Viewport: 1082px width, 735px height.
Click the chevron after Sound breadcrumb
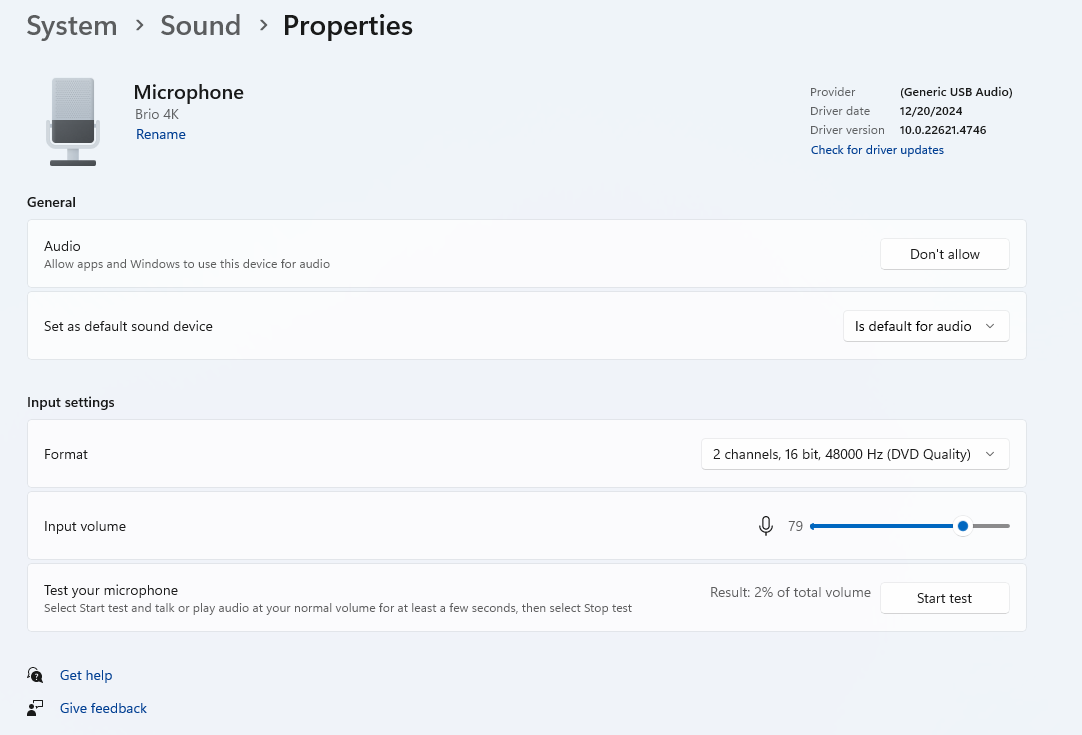coord(263,26)
